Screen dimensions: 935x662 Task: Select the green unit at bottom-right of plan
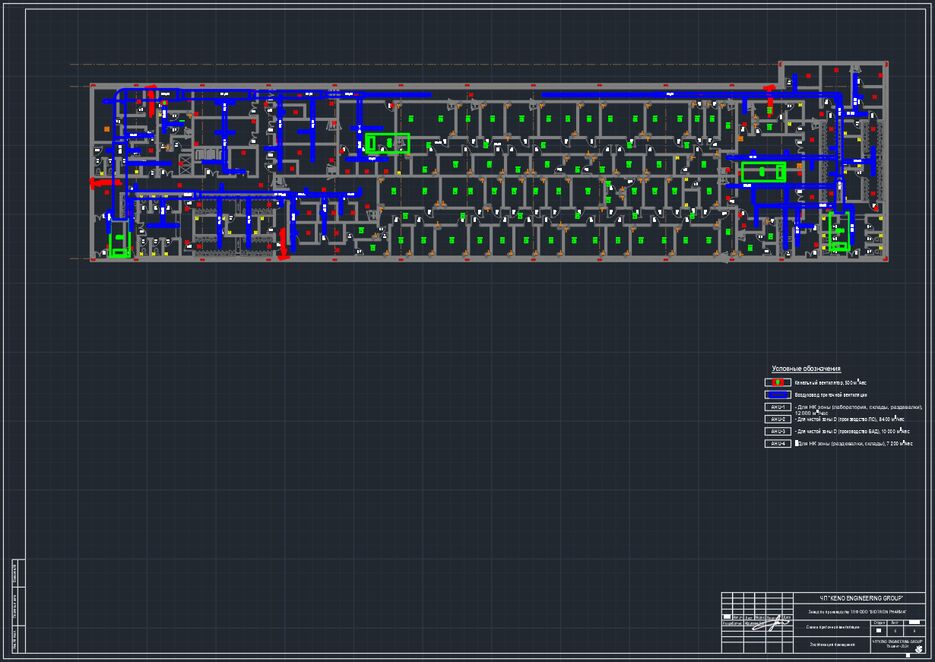coord(837,231)
